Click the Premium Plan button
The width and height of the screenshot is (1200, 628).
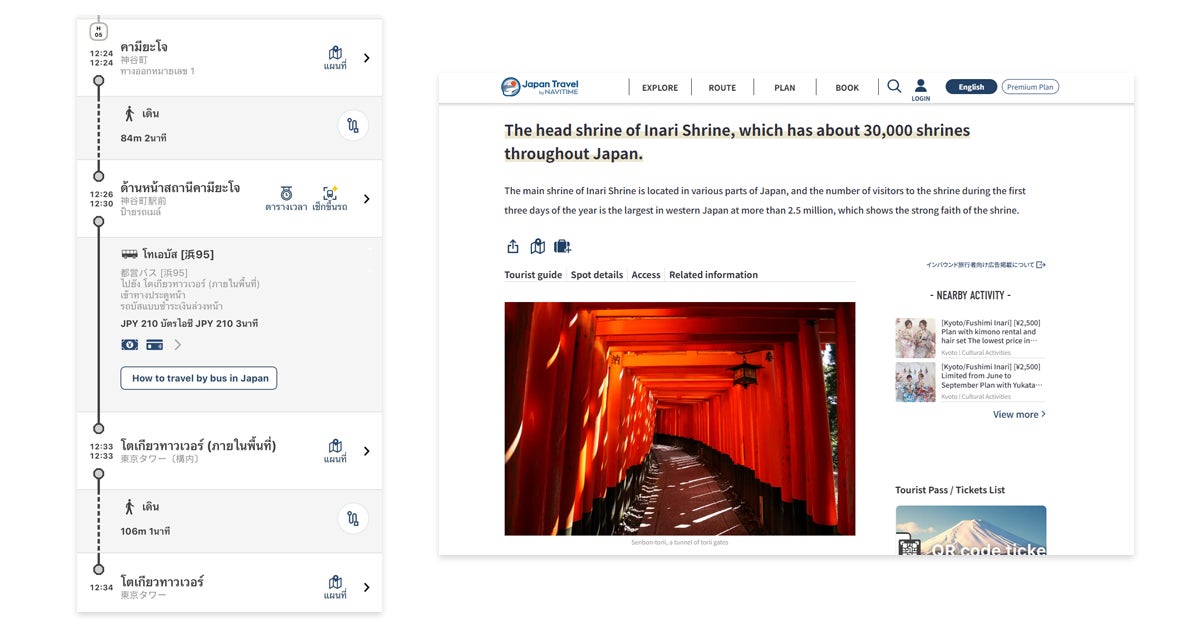(1030, 87)
